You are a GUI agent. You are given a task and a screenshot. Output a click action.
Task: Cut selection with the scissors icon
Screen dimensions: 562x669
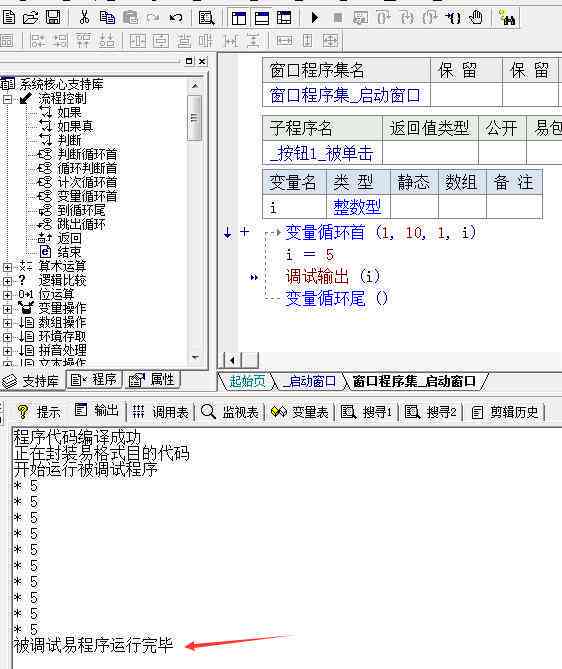tap(84, 17)
